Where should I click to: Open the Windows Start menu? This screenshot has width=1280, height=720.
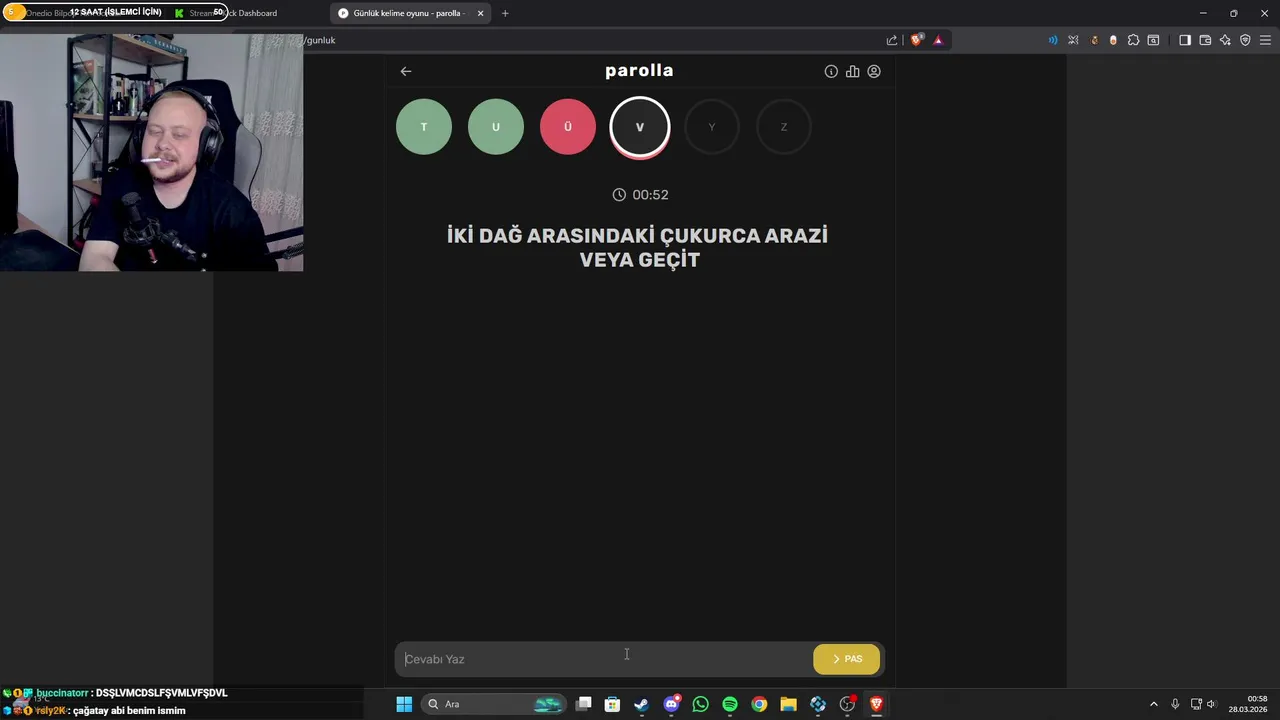coord(404,704)
